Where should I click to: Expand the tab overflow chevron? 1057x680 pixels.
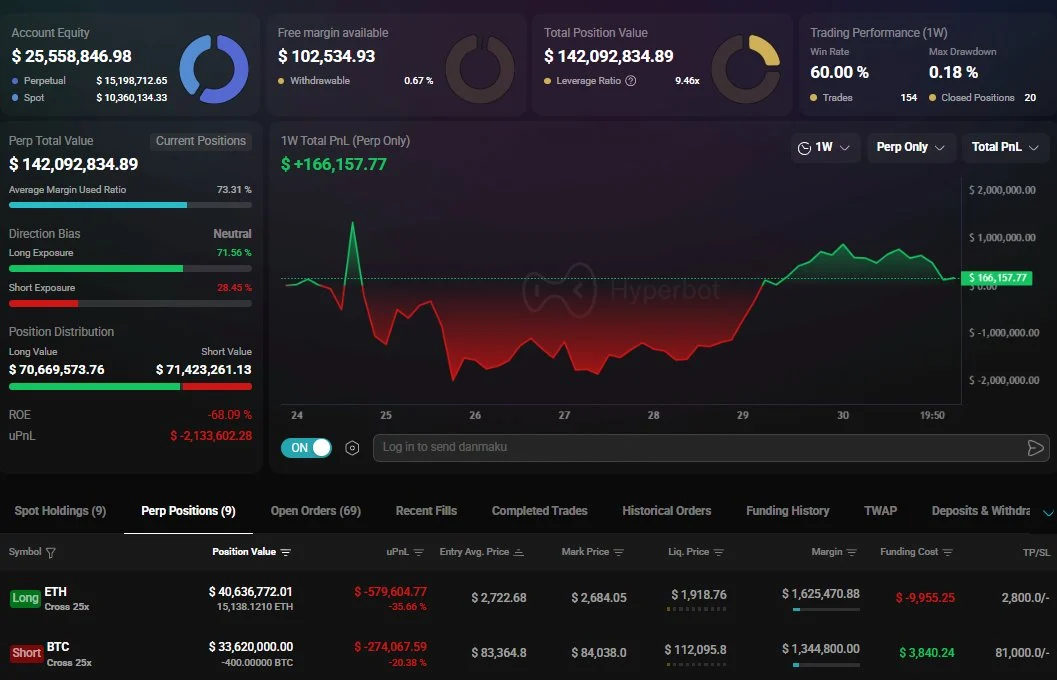tap(1048, 513)
